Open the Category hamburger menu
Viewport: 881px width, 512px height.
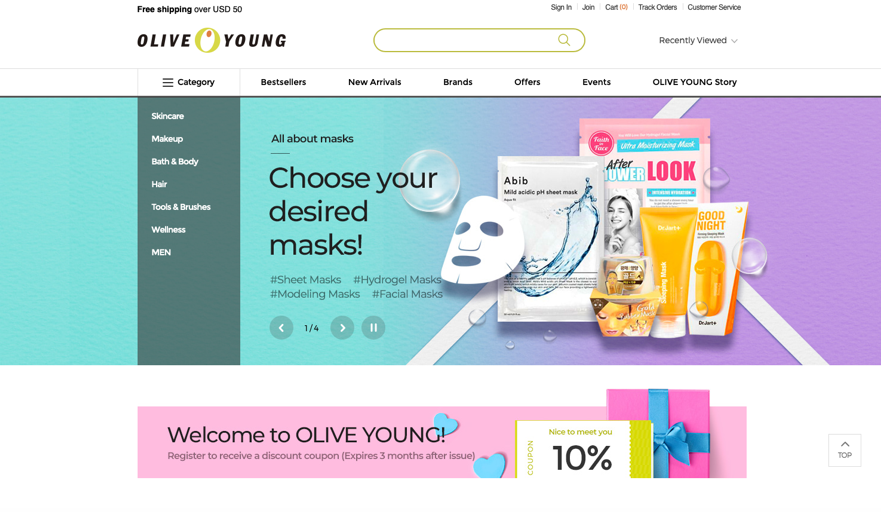[x=189, y=82]
